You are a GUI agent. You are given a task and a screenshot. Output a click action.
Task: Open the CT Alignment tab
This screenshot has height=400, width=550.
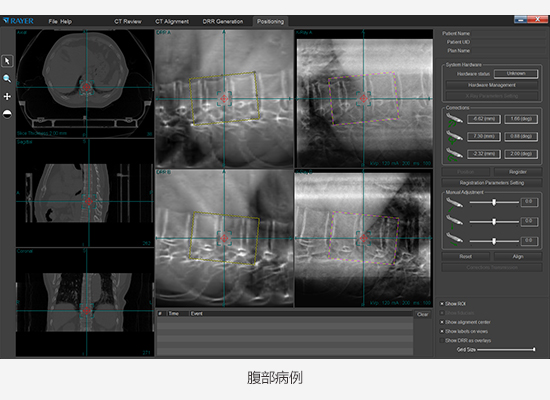click(x=172, y=21)
